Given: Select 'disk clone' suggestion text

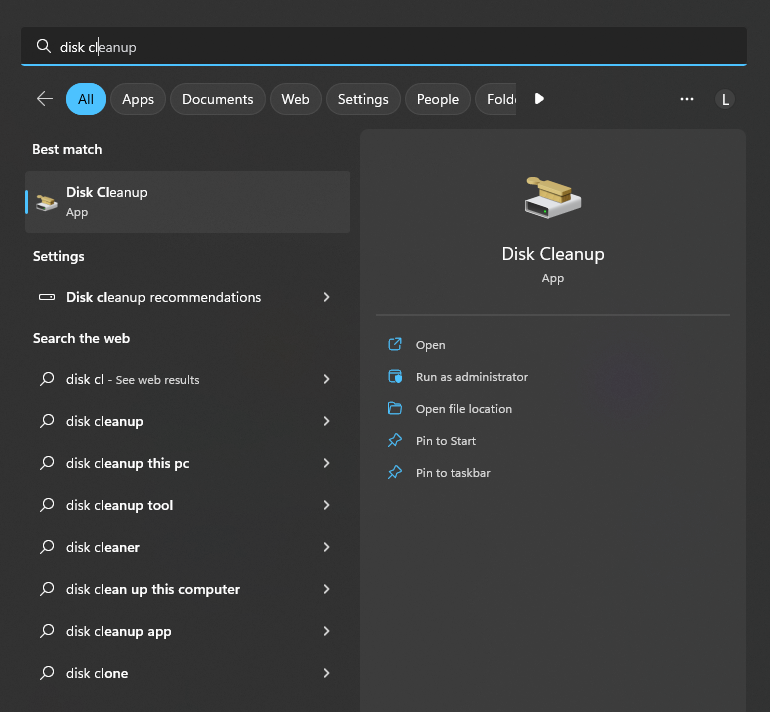Looking at the screenshot, I should 97,673.
